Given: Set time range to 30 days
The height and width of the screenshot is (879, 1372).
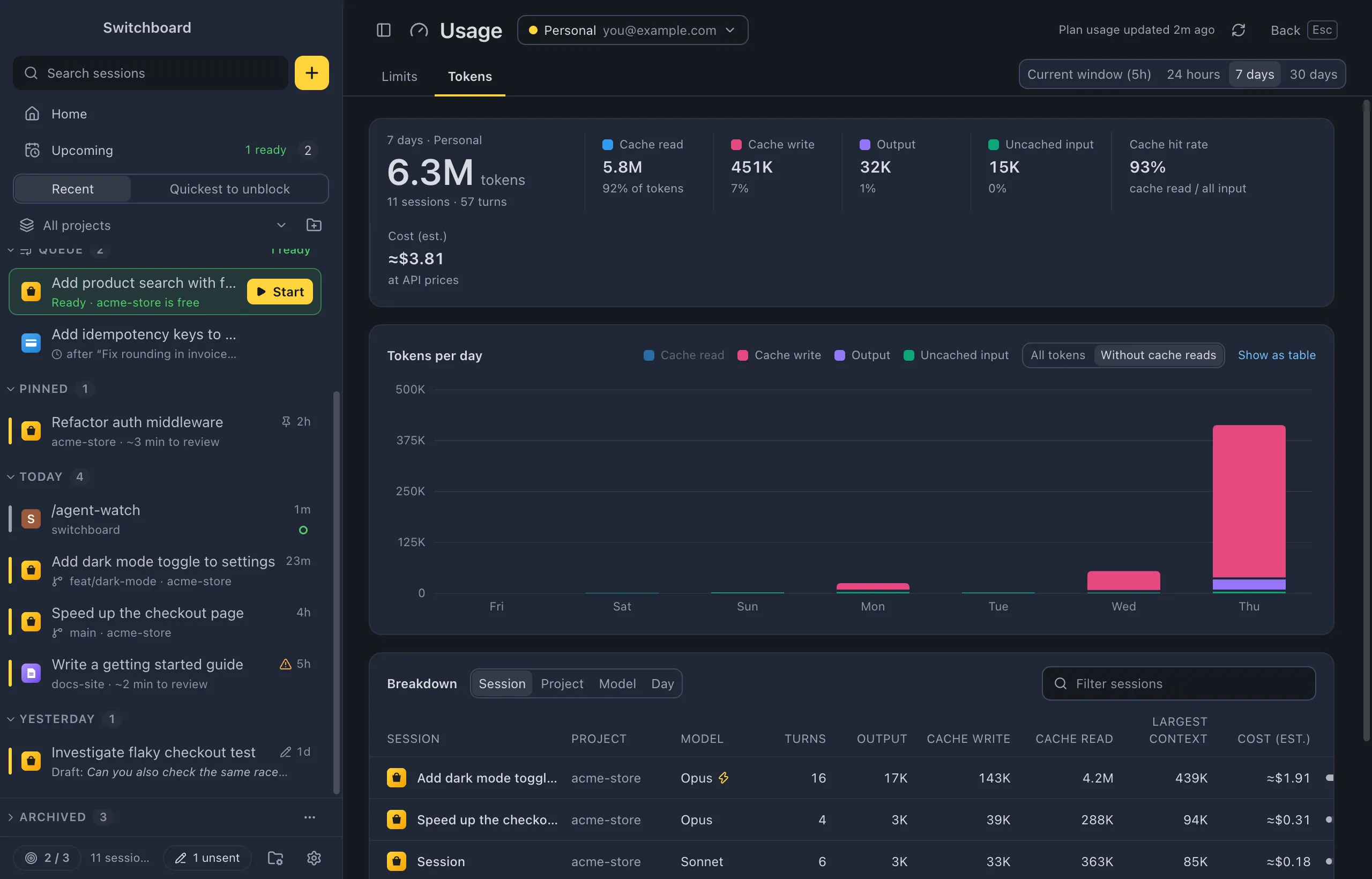Looking at the screenshot, I should (1313, 74).
